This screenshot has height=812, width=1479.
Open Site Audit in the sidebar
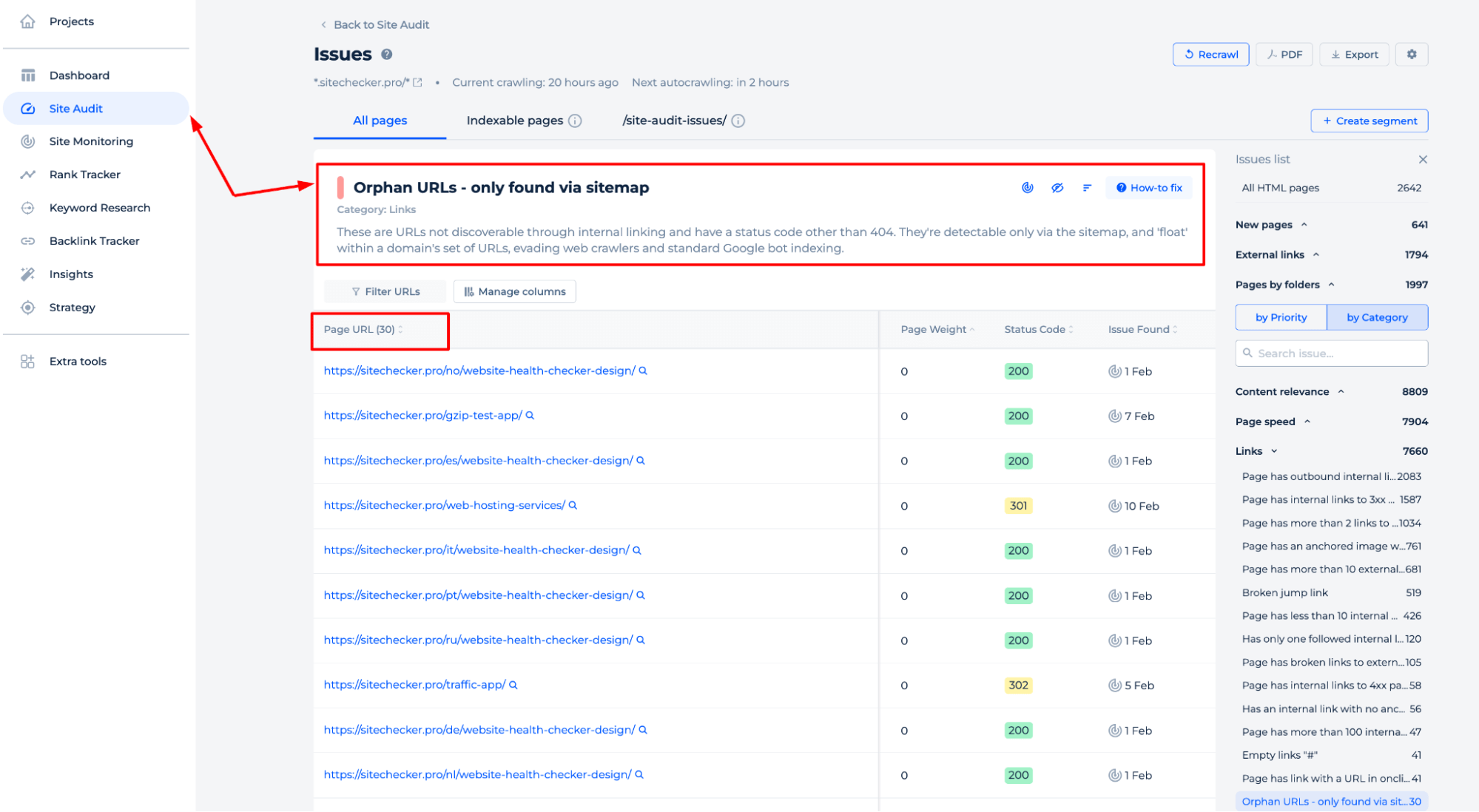96,109
